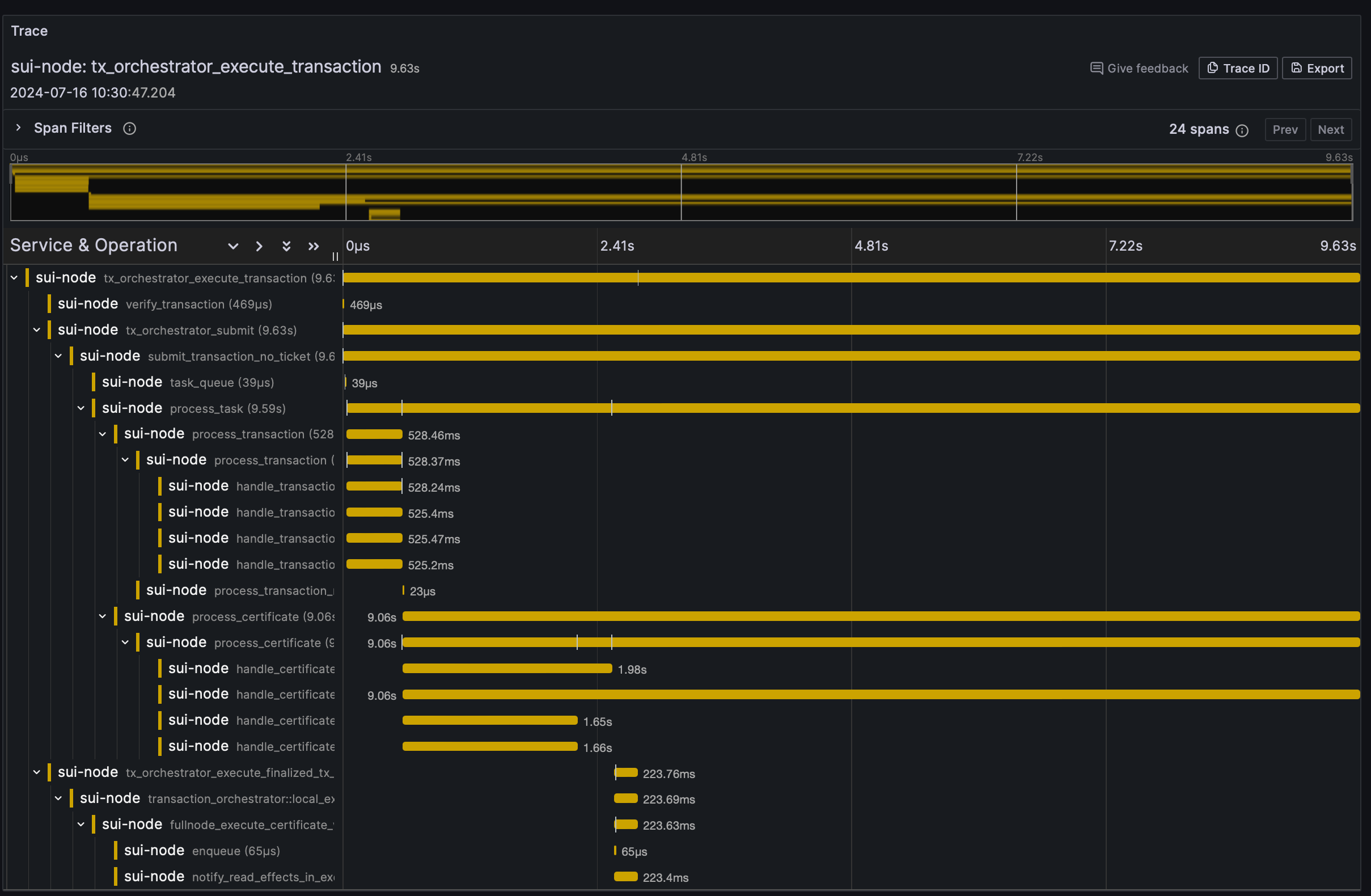Click the 528.46ms process_transaction bar
The width and height of the screenshot is (1371, 896).
coord(374,434)
